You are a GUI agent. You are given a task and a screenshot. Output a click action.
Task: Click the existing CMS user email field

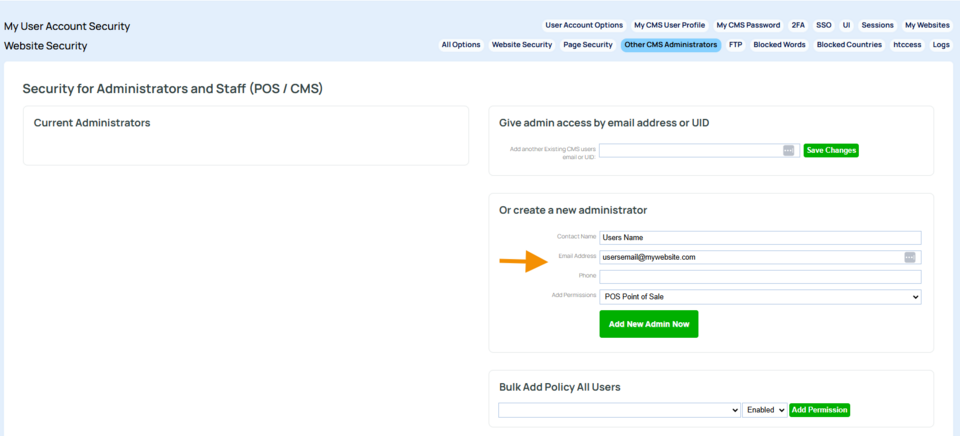pyautogui.click(x=690, y=150)
